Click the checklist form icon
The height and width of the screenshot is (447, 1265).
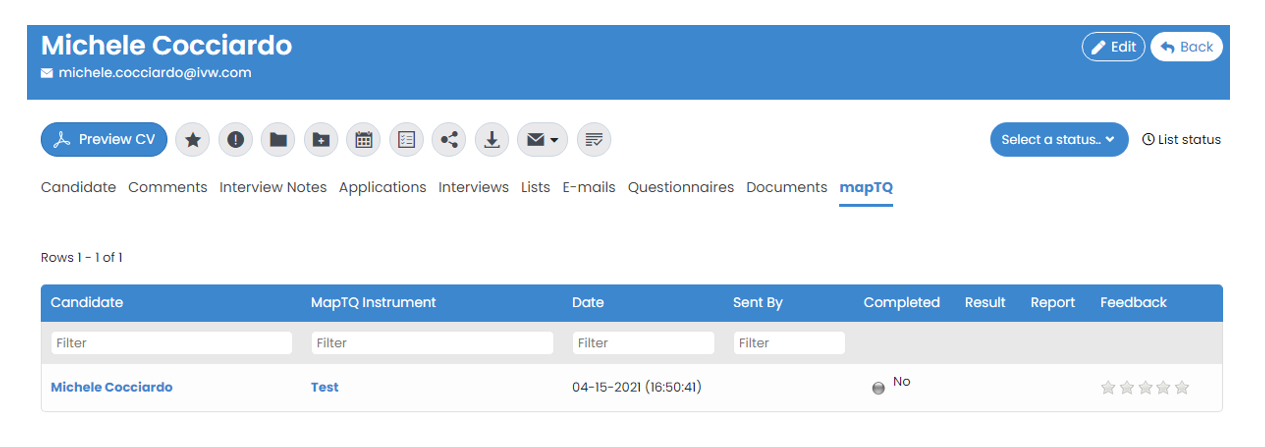pos(406,140)
